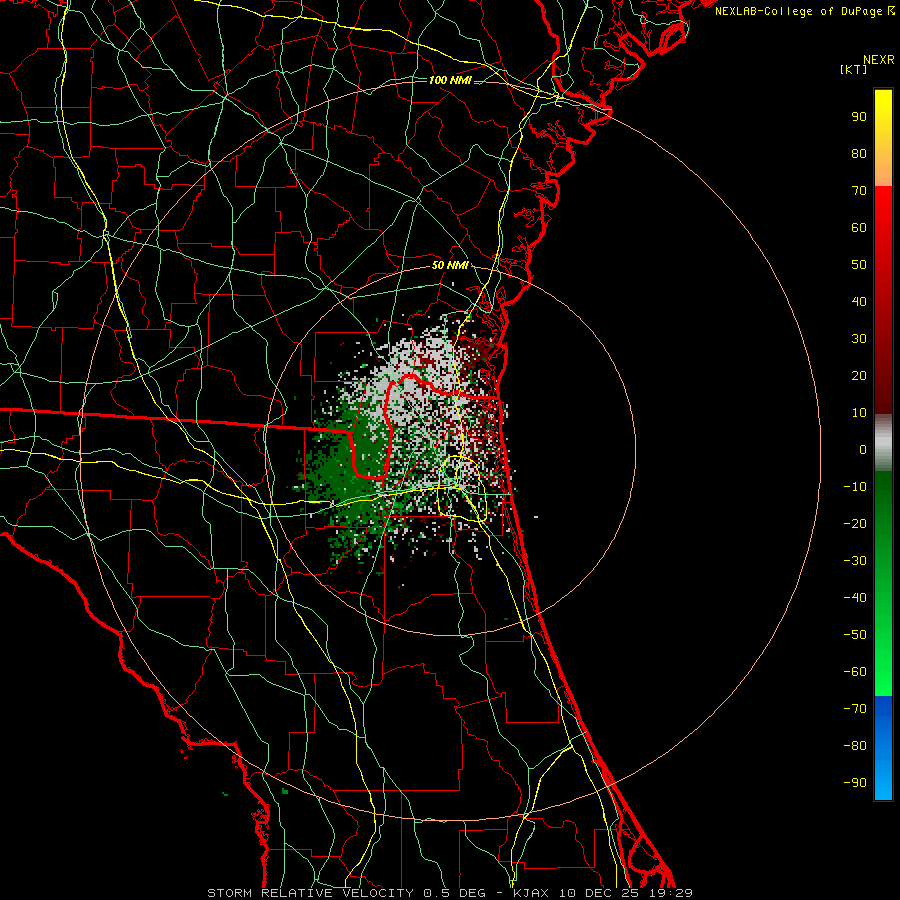Select the positive 90 scale value
Screen dimensions: 900x900
point(859,117)
